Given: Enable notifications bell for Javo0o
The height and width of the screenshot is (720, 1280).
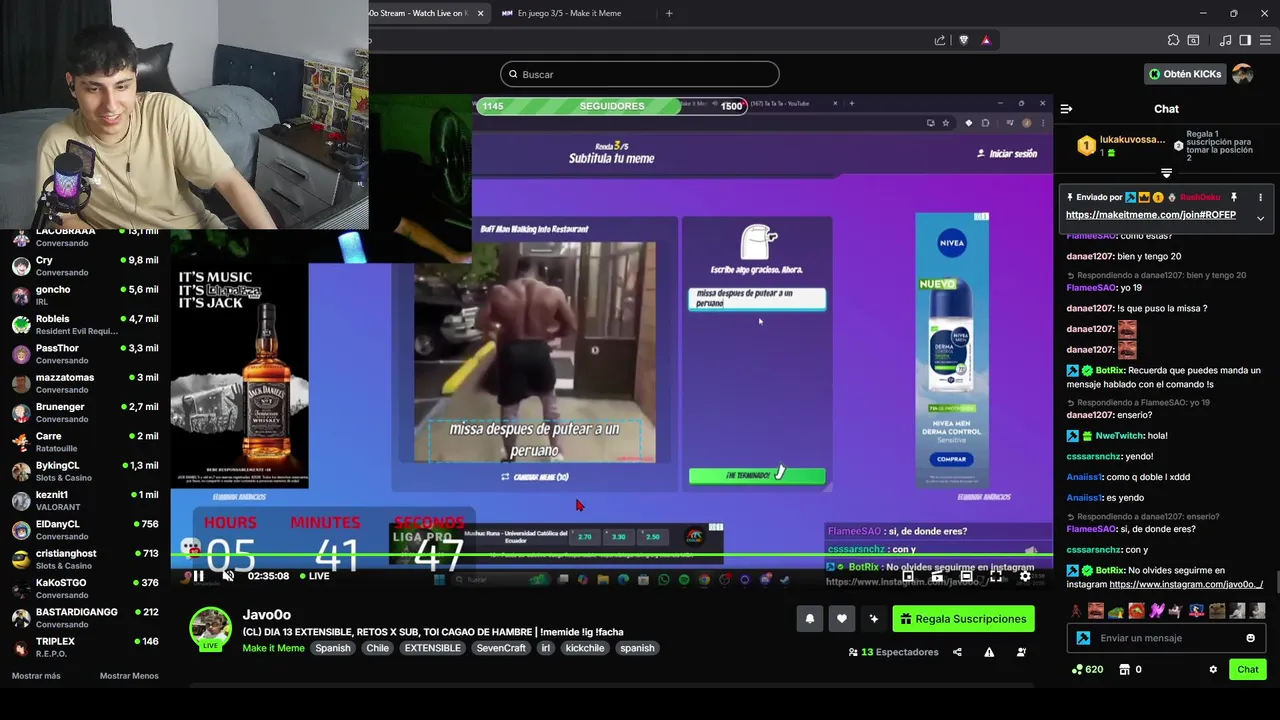Looking at the screenshot, I should coord(810,619).
